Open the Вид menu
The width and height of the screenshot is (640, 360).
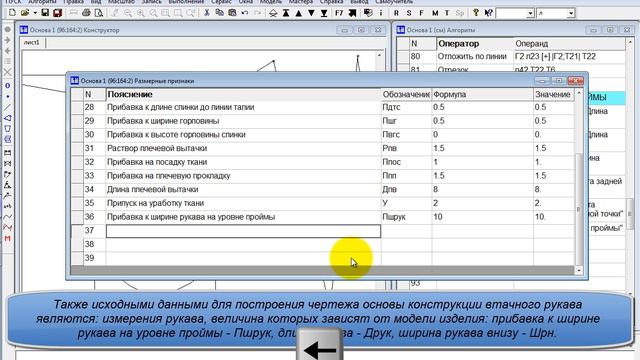coord(96,2)
